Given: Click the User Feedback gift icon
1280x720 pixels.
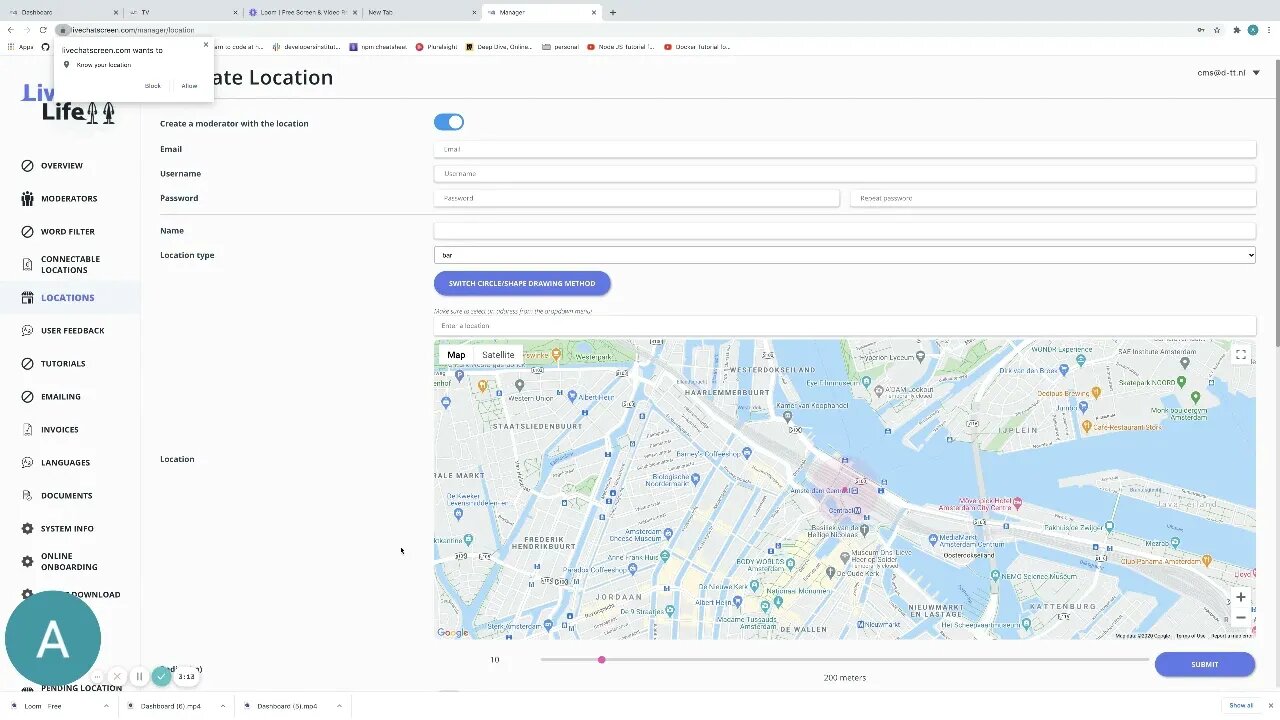Looking at the screenshot, I should click(x=27, y=331).
